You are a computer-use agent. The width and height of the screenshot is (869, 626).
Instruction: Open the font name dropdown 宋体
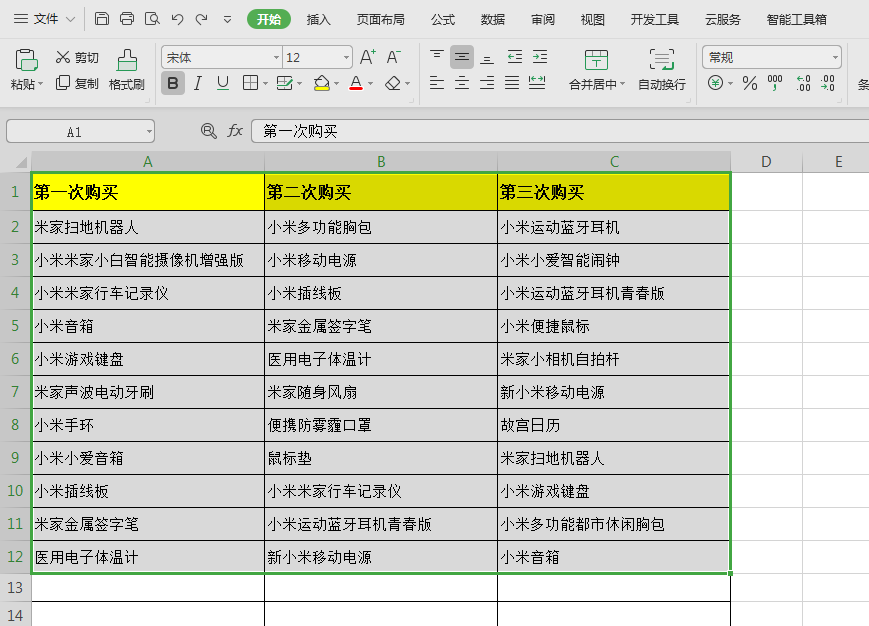click(x=276, y=57)
